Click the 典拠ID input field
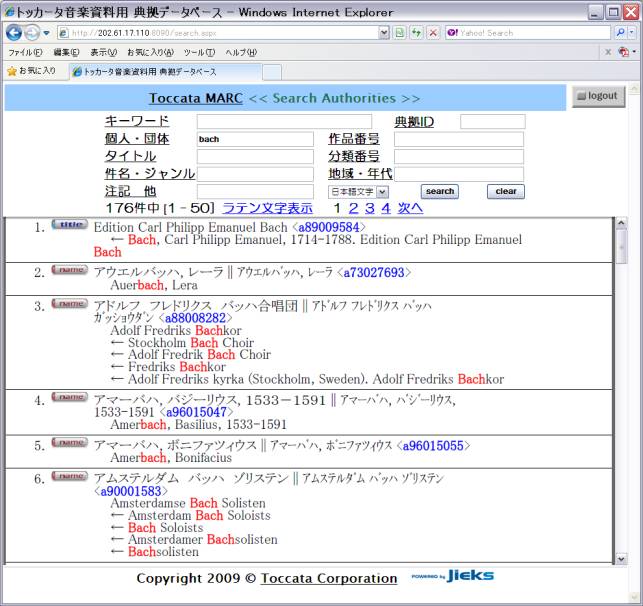The image size is (643, 606). [x=493, y=122]
